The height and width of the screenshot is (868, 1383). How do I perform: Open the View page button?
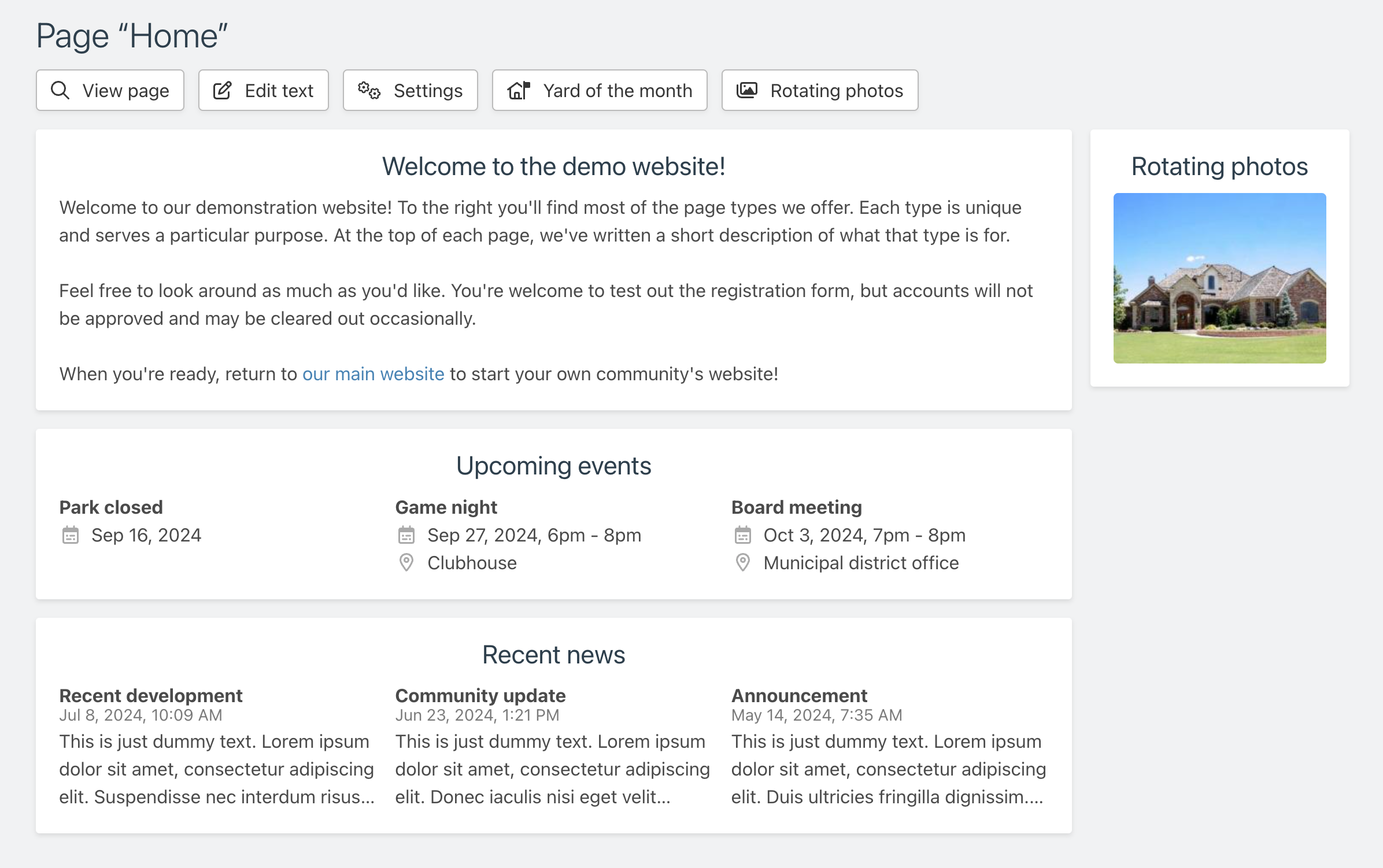coord(110,90)
